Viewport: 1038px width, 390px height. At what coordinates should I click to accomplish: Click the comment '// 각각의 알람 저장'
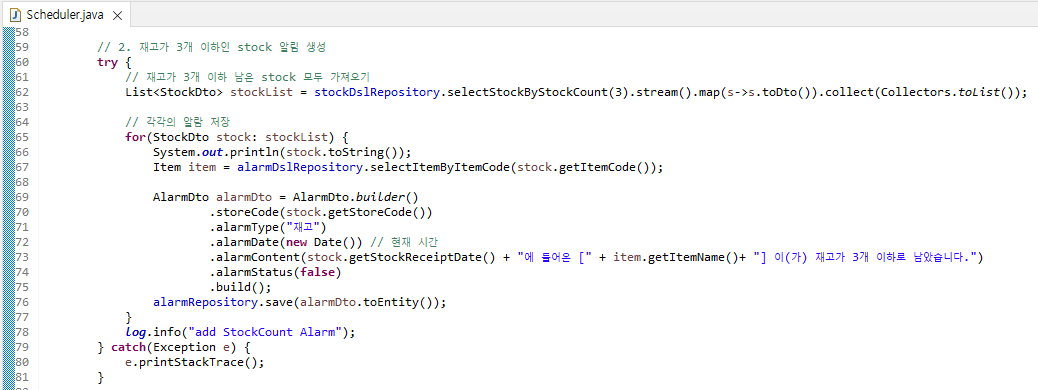[177, 122]
